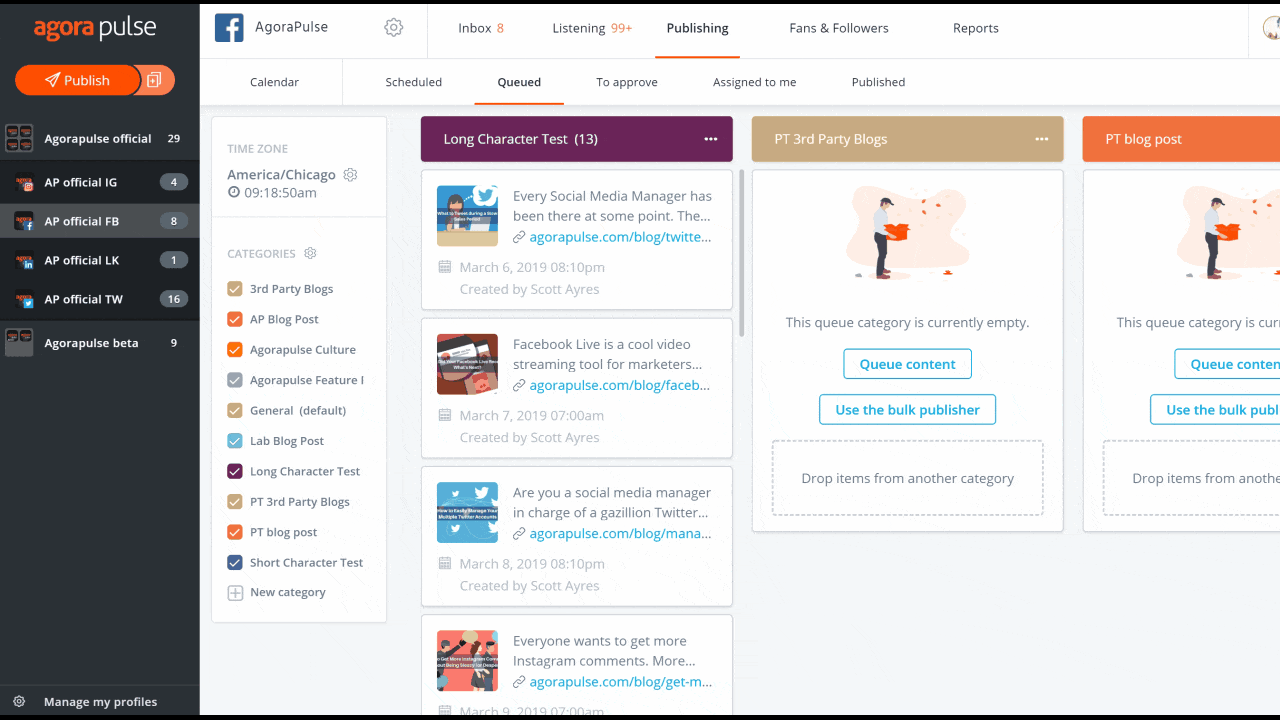The width and height of the screenshot is (1280, 720).
Task: Open the Inbox tab
Action: (481, 28)
